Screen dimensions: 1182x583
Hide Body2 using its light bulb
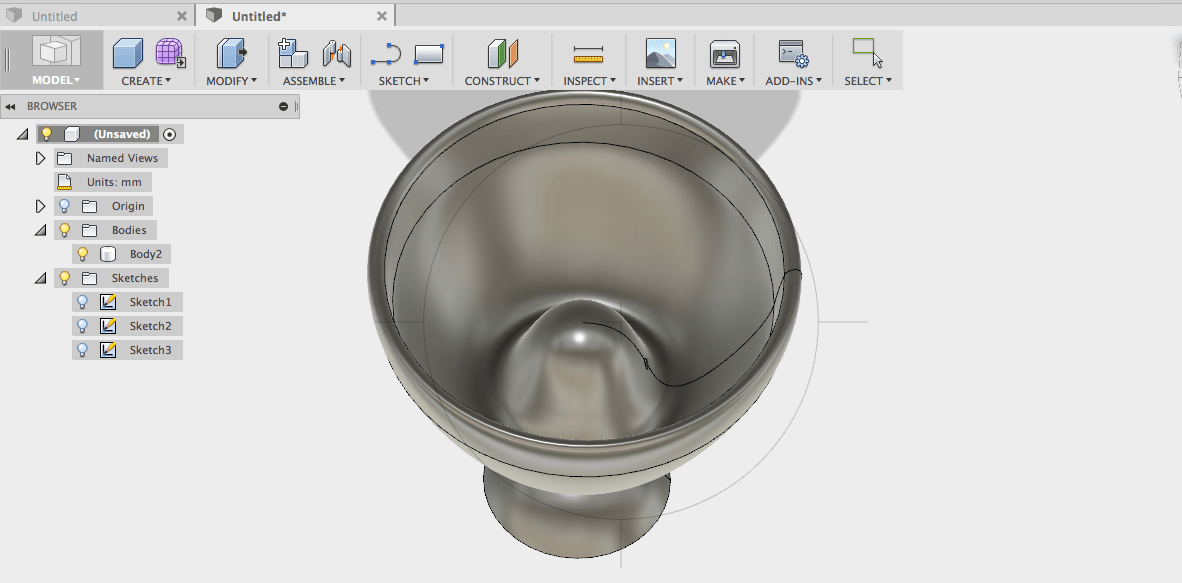click(x=83, y=254)
